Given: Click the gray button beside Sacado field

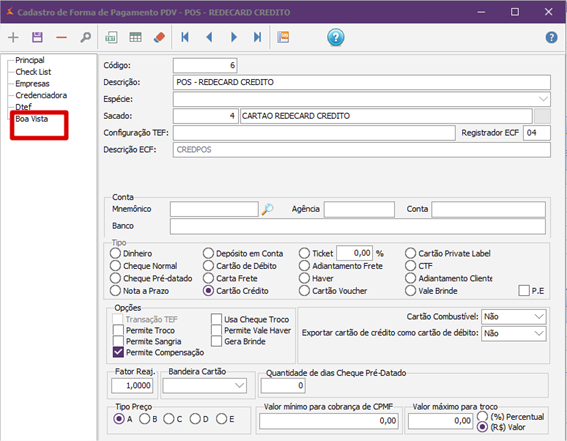Looking at the screenshot, I should [542, 116].
